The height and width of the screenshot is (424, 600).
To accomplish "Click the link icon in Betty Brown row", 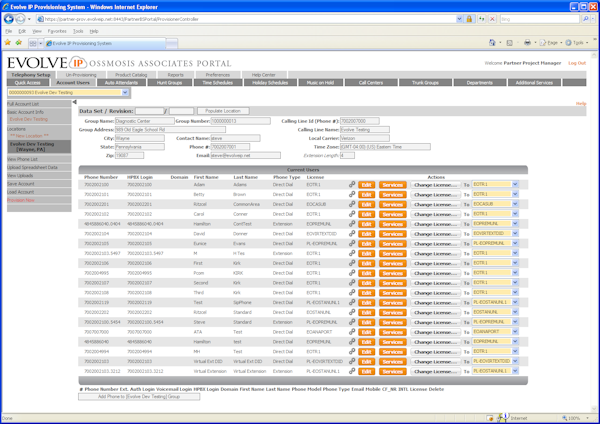I will point(352,194).
